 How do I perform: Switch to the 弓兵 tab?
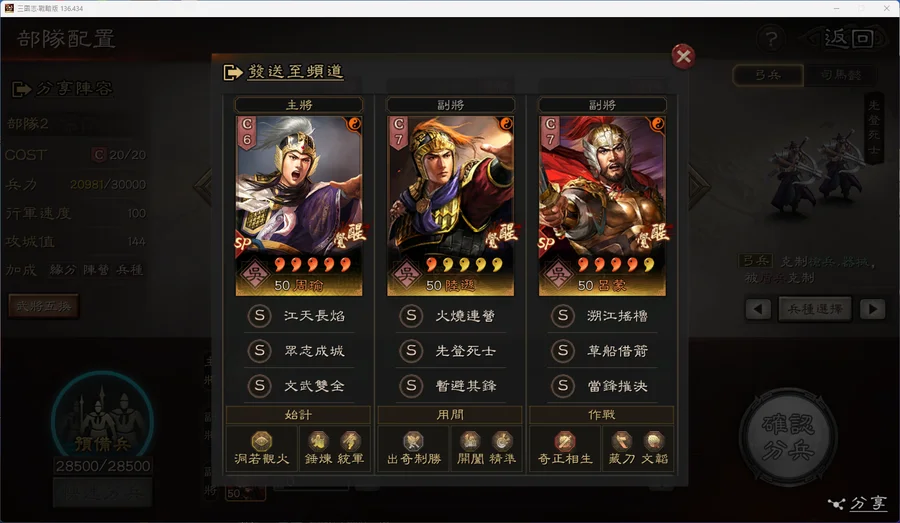768,75
